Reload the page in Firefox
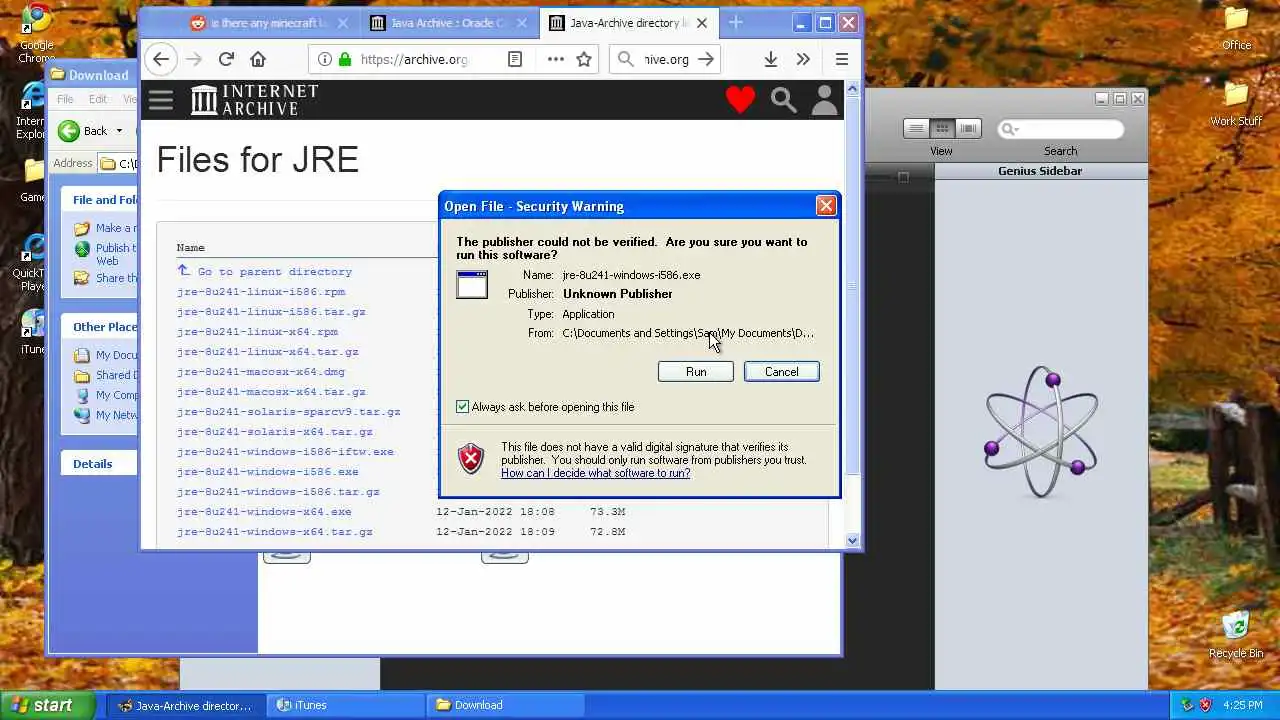This screenshot has height=720, width=1280. point(226,59)
